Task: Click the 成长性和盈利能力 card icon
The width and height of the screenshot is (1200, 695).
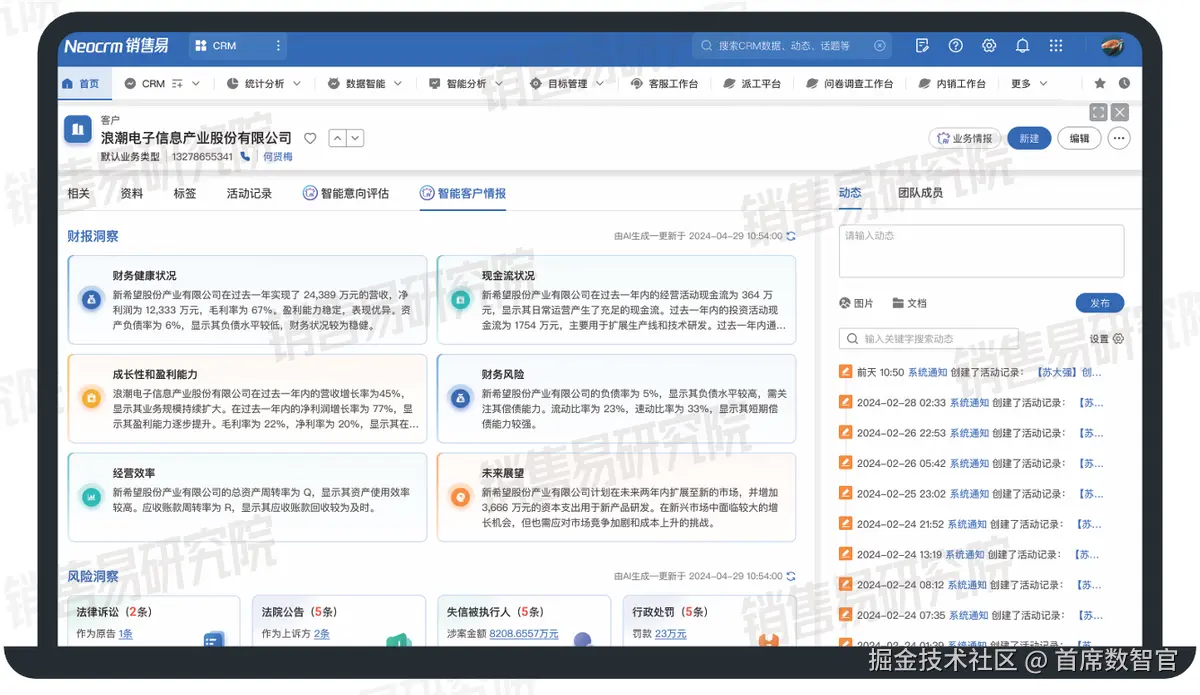Action: pos(91,398)
